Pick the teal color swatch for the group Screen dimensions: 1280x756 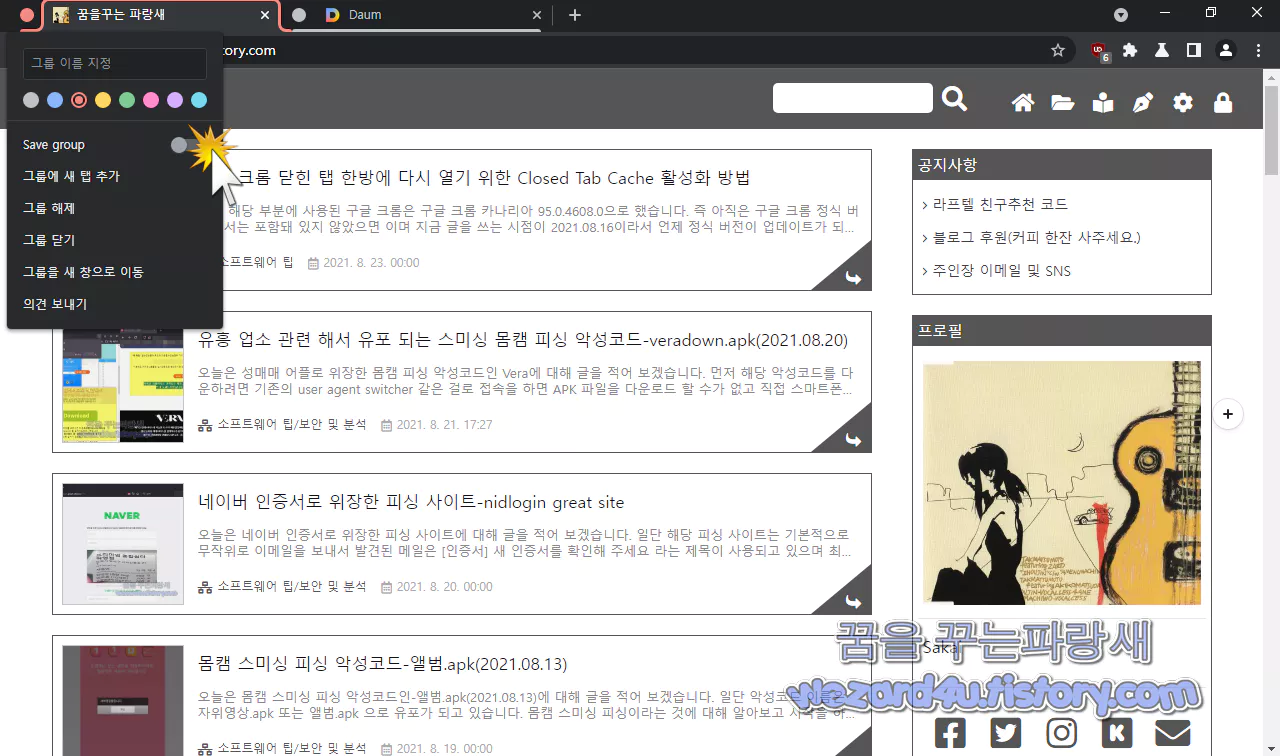coord(198,100)
